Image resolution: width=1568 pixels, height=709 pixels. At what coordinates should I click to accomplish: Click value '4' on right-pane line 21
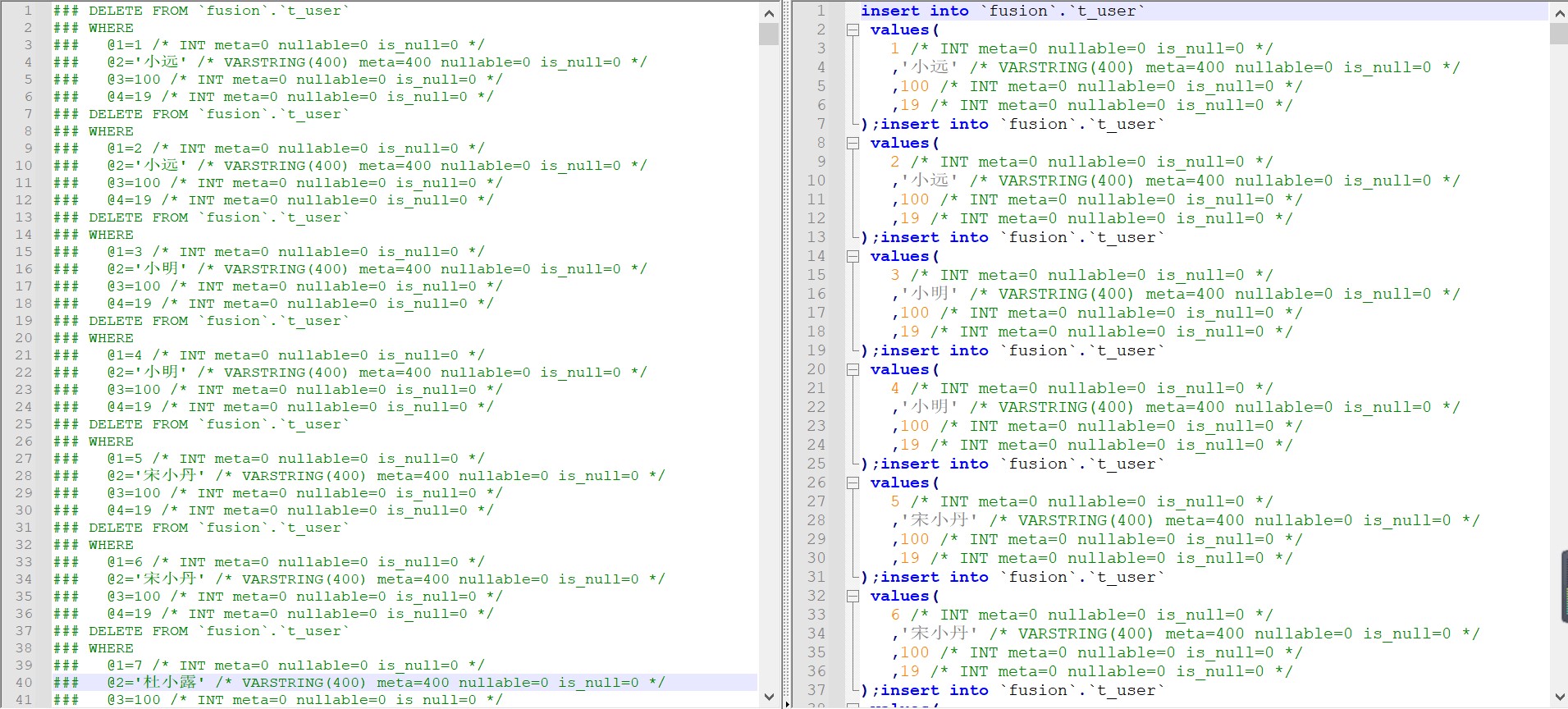[895, 388]
